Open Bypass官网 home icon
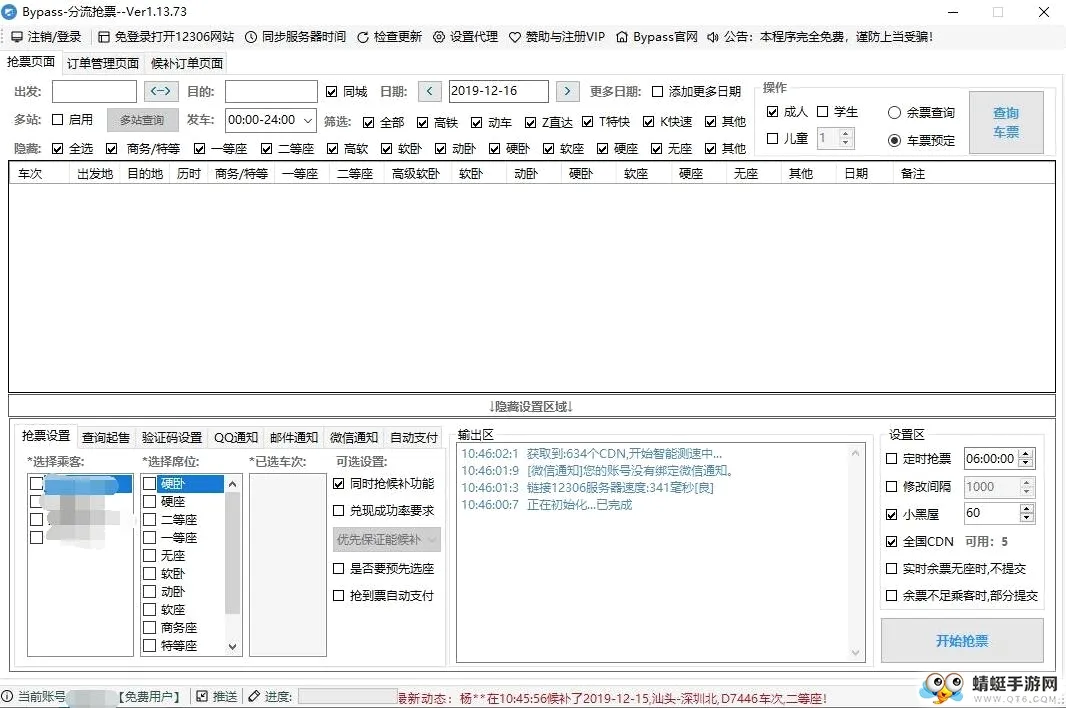Image resolution: width=1066 pixels, height=708 pixels. 622,37
